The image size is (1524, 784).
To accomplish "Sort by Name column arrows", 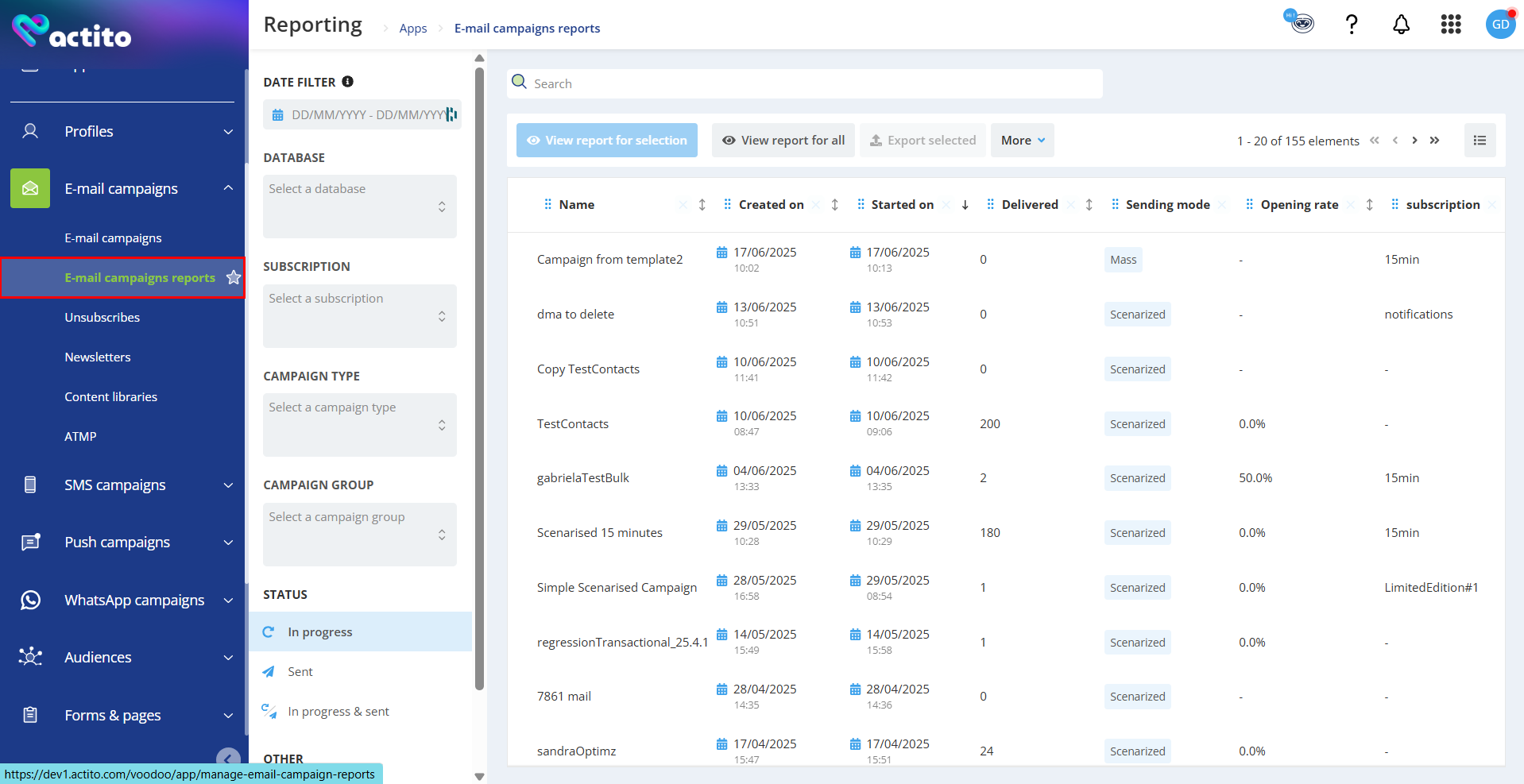I will [x=702, y=205].
